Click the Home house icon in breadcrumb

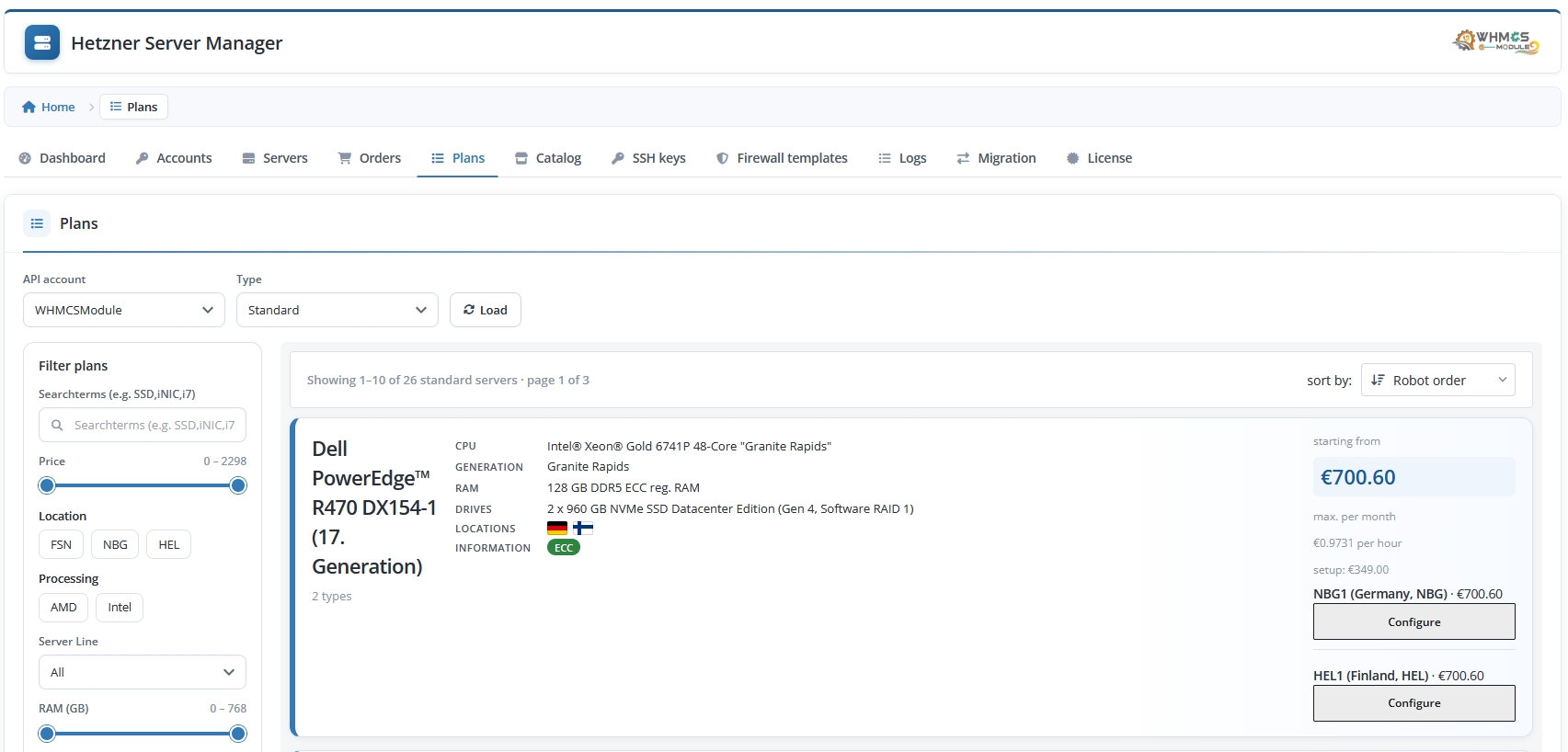29,107
